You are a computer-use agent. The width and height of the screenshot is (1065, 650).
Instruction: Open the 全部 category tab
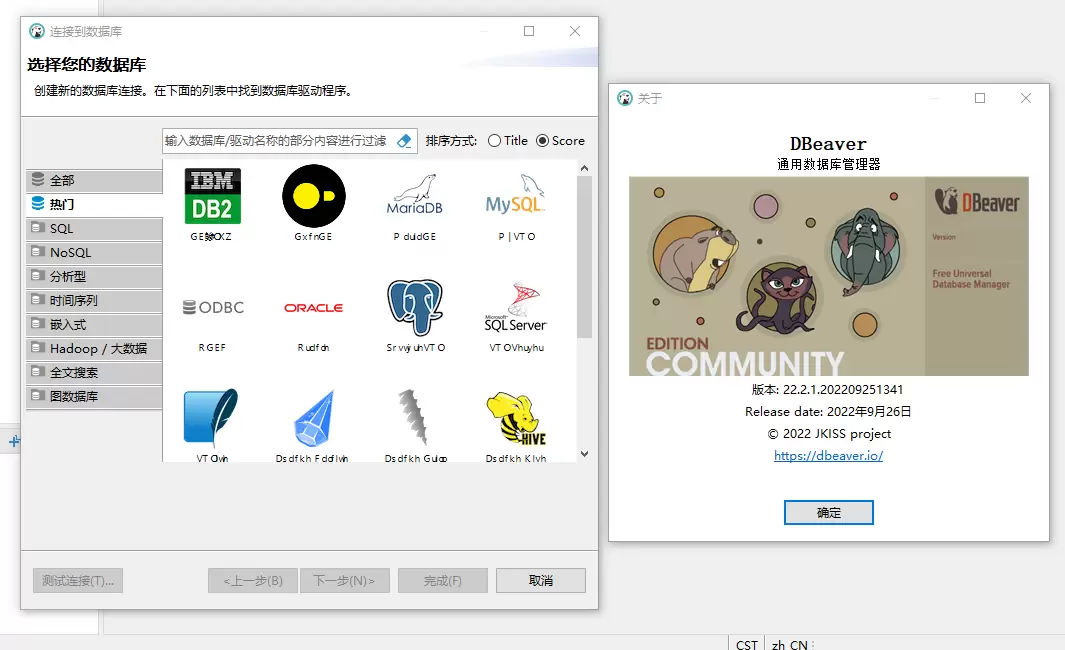(94, 180)
